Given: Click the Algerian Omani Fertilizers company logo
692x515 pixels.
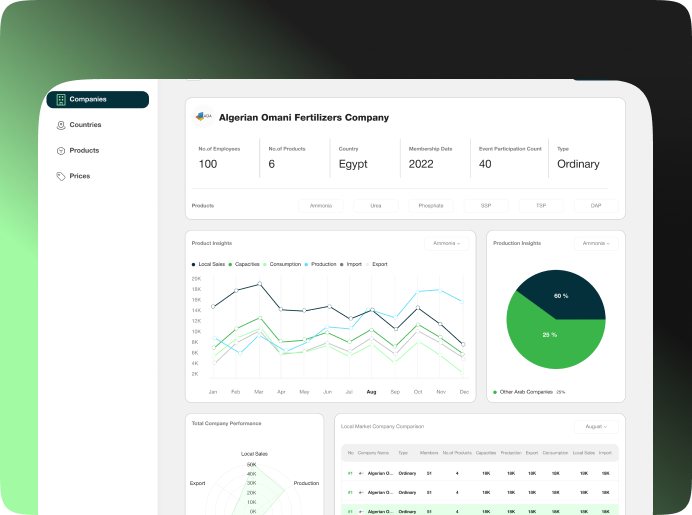Looking at the screenshot, I should click(x=203, y=117).
